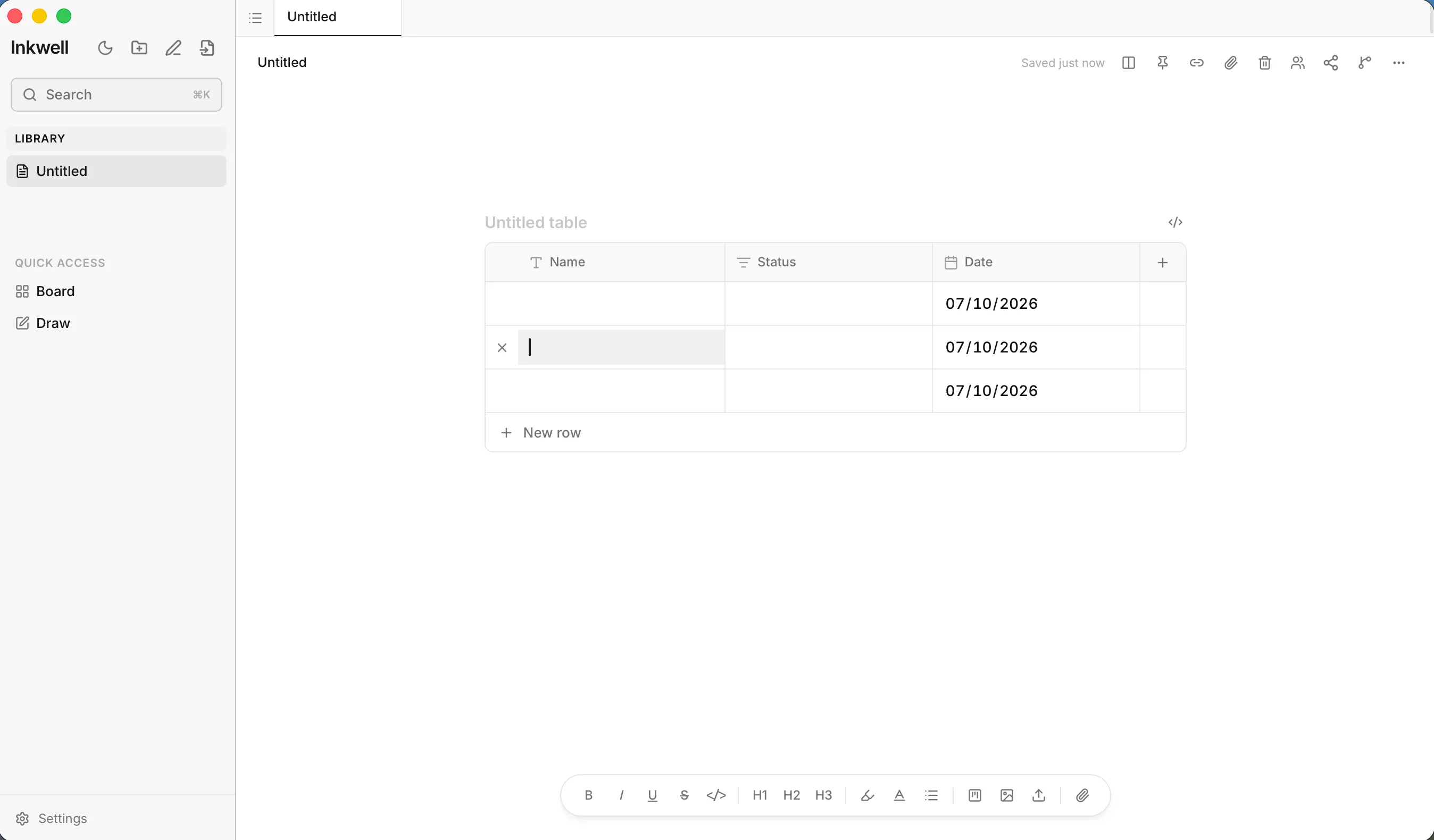
Task: Collapse the LIBRARY section header
Action: click(116, 139)
